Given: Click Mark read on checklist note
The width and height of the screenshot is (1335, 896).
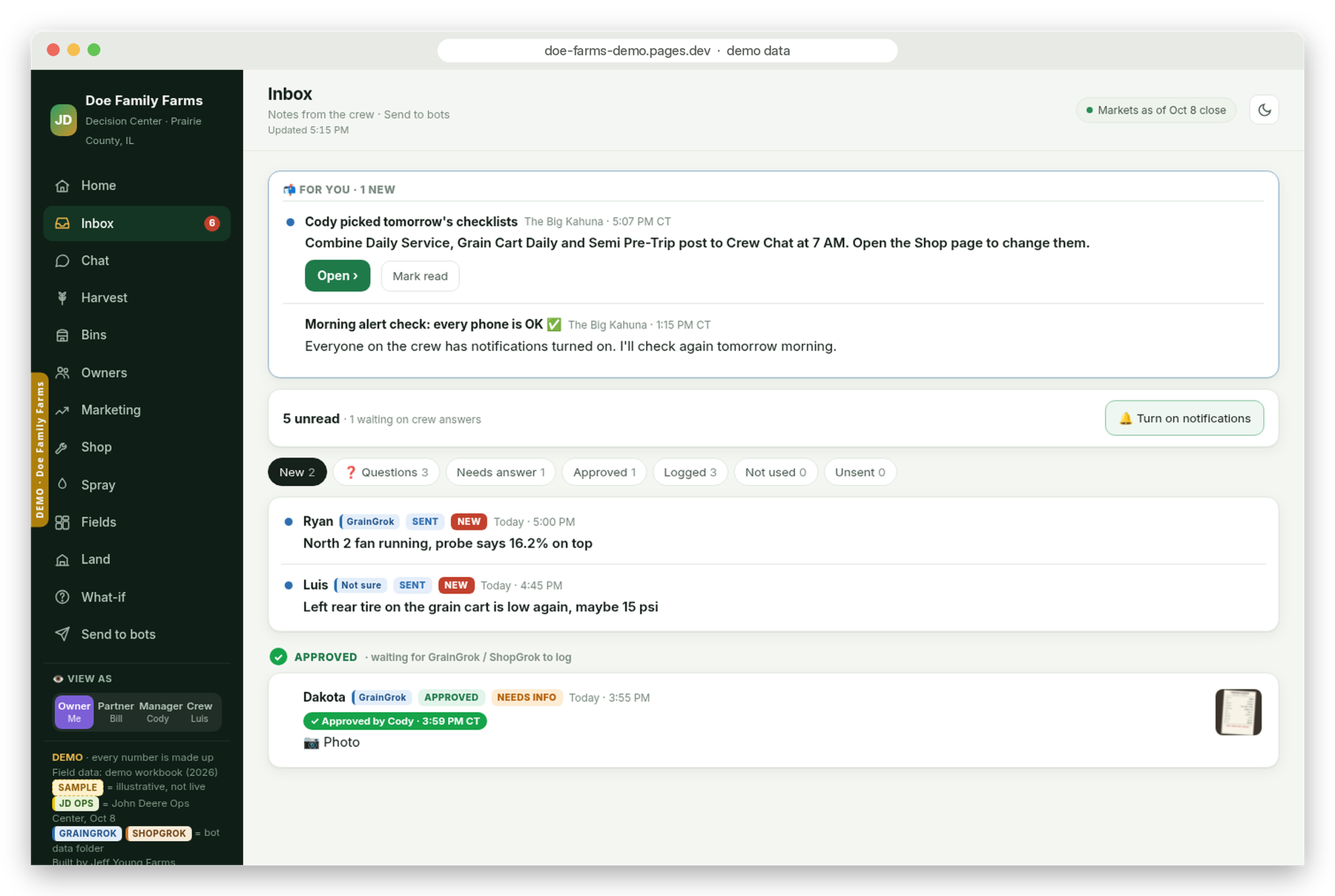Looking at the screenshot, I should [420, 276].
